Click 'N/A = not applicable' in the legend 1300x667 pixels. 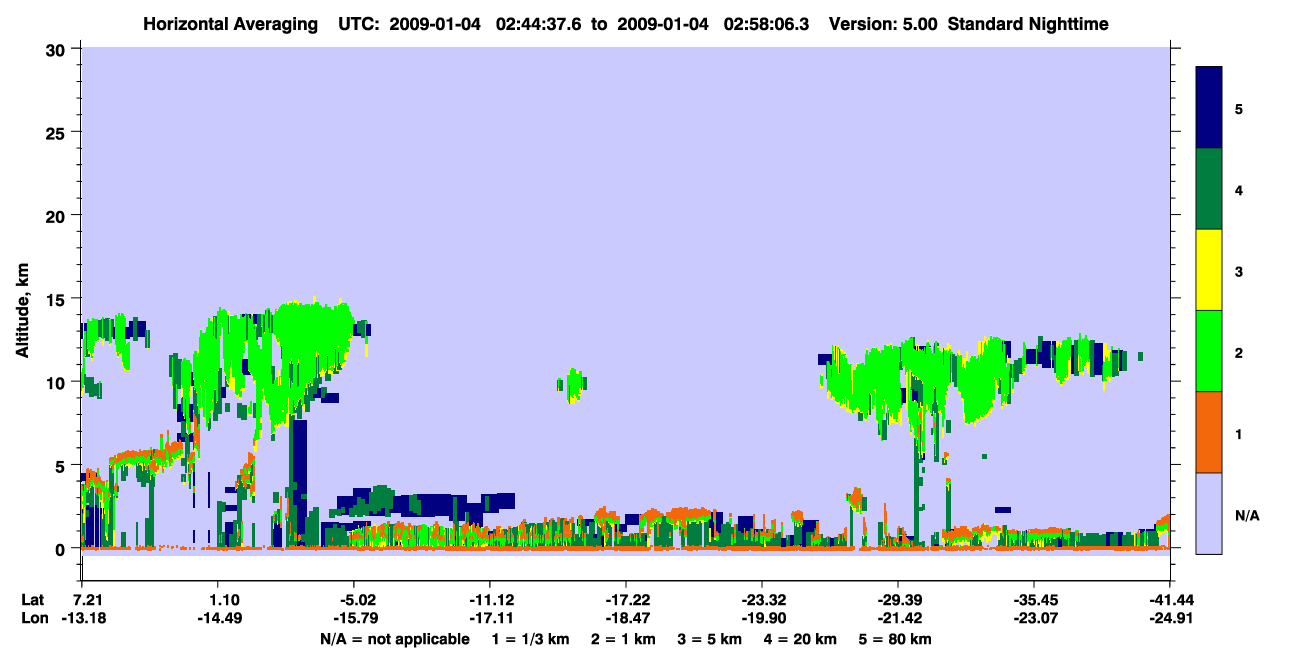(394, 639)
